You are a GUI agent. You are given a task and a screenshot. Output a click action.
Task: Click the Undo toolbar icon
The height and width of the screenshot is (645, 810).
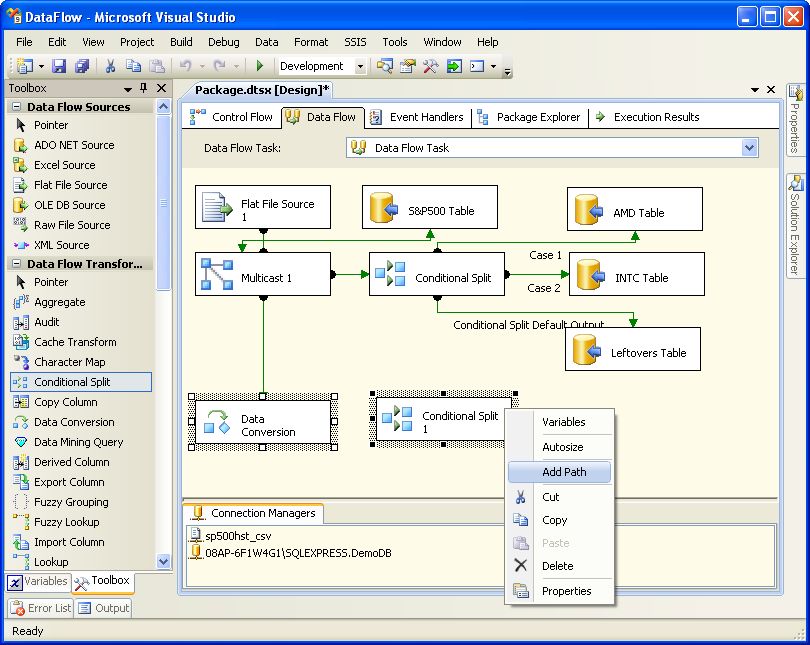click(x=185, y=66)
